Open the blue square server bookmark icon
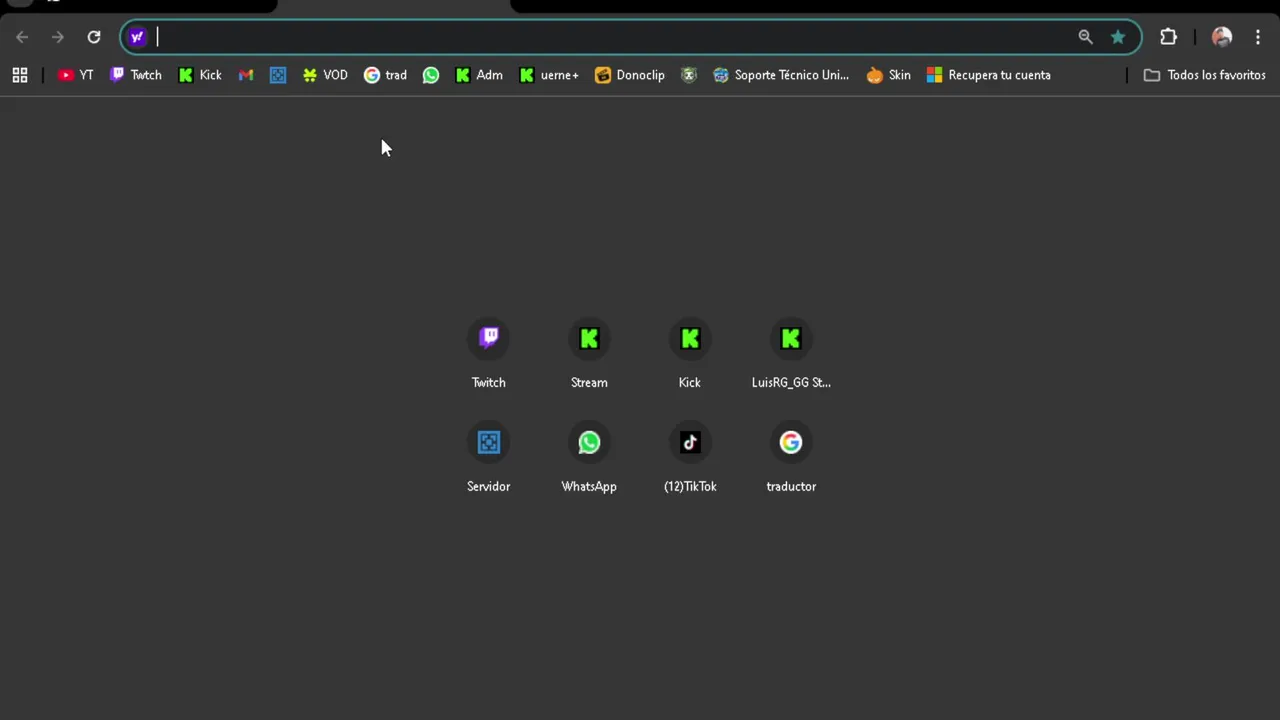Image resolution: width=1280 pixels, height=720 pixels. pyautogui.click(x=278, y=75)
